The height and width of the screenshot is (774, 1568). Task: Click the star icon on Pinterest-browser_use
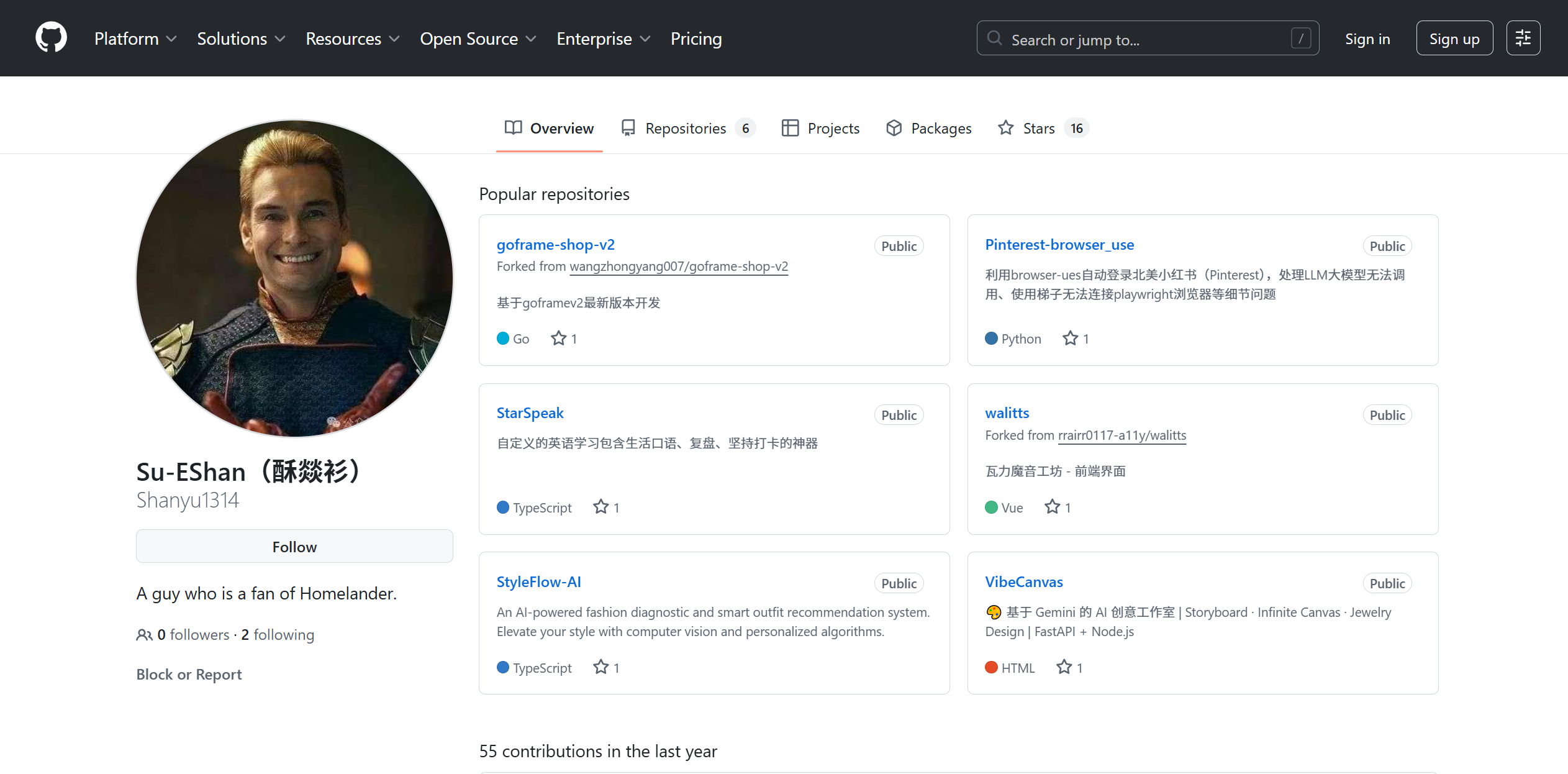[1070, 339]
